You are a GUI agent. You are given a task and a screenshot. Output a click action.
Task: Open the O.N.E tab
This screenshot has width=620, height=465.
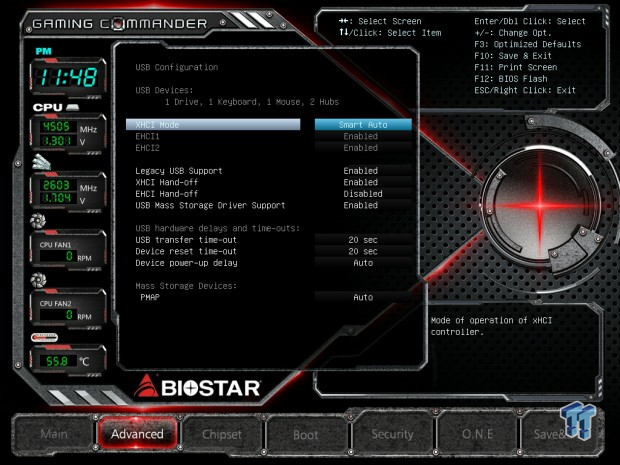click(477, 434)
